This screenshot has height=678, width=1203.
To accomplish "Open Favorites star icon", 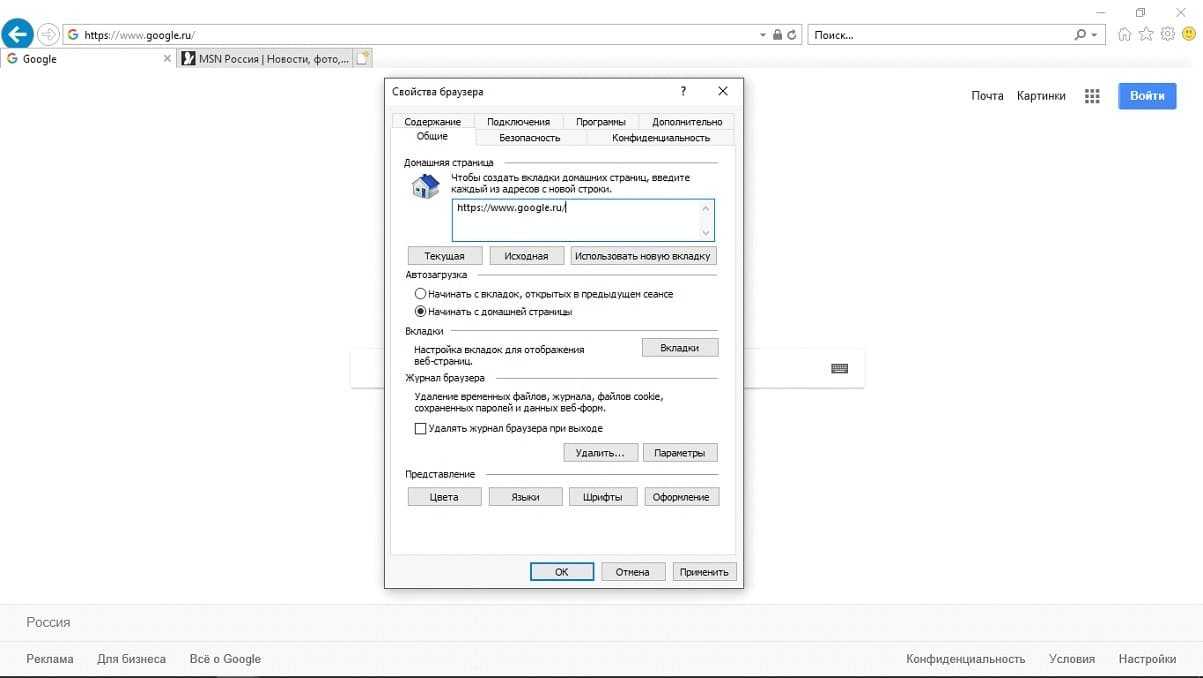I will [1146, 34].
